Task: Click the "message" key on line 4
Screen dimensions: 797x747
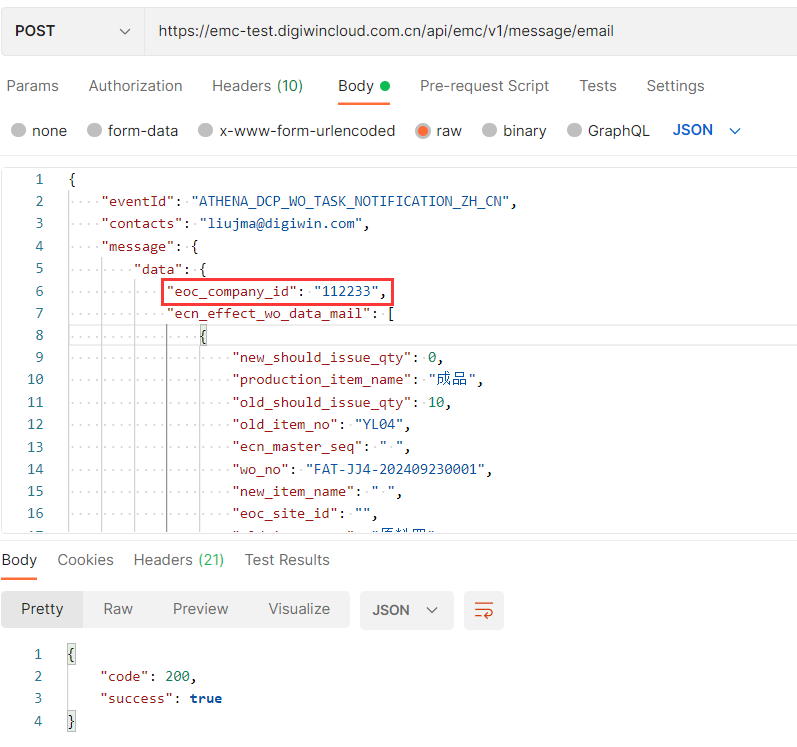Action: pos(138,246)
